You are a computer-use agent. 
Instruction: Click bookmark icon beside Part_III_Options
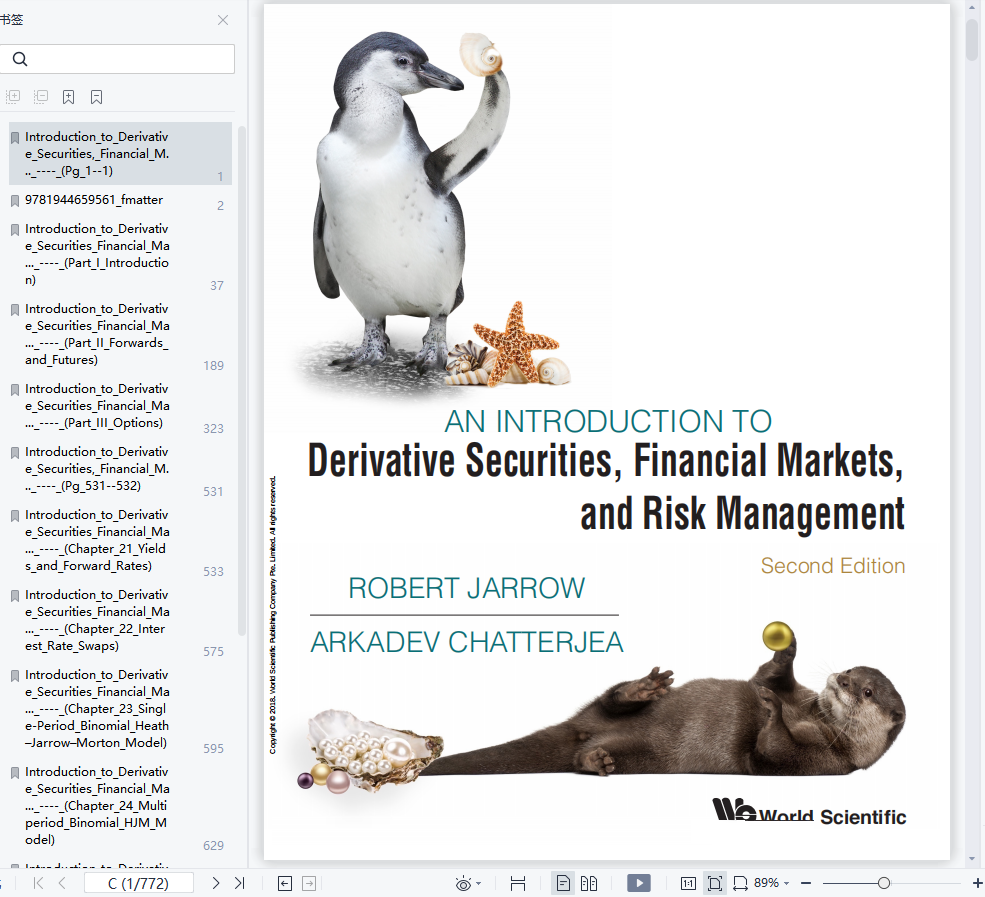click(15, 390)
